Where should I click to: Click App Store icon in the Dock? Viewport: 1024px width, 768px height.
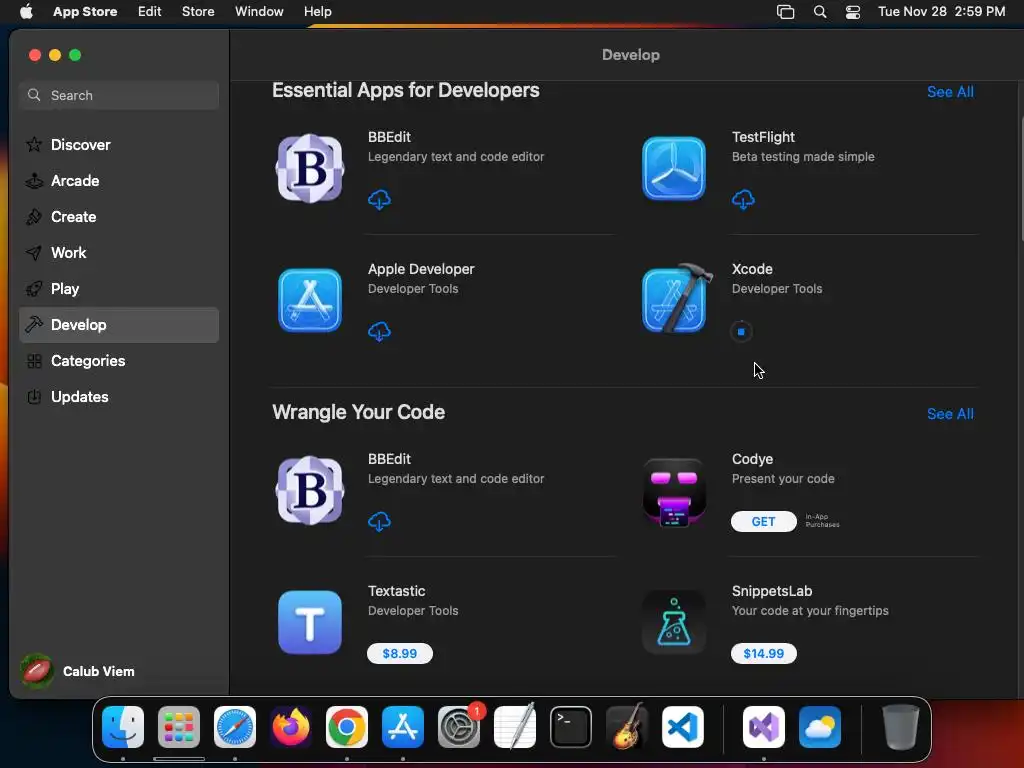[x=403, y=727]
